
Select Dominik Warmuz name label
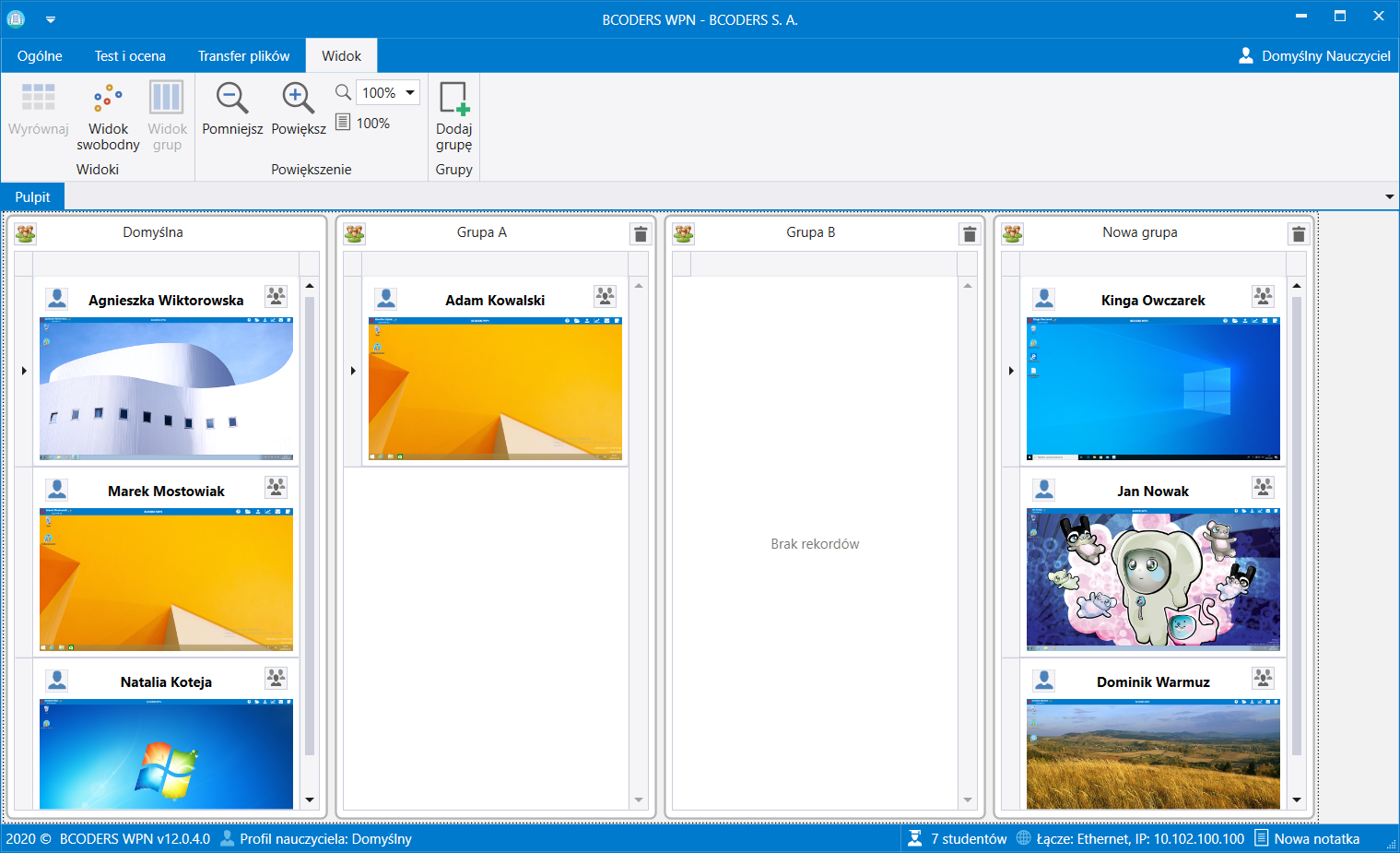pyautogui.click(x=1153, y=682)
